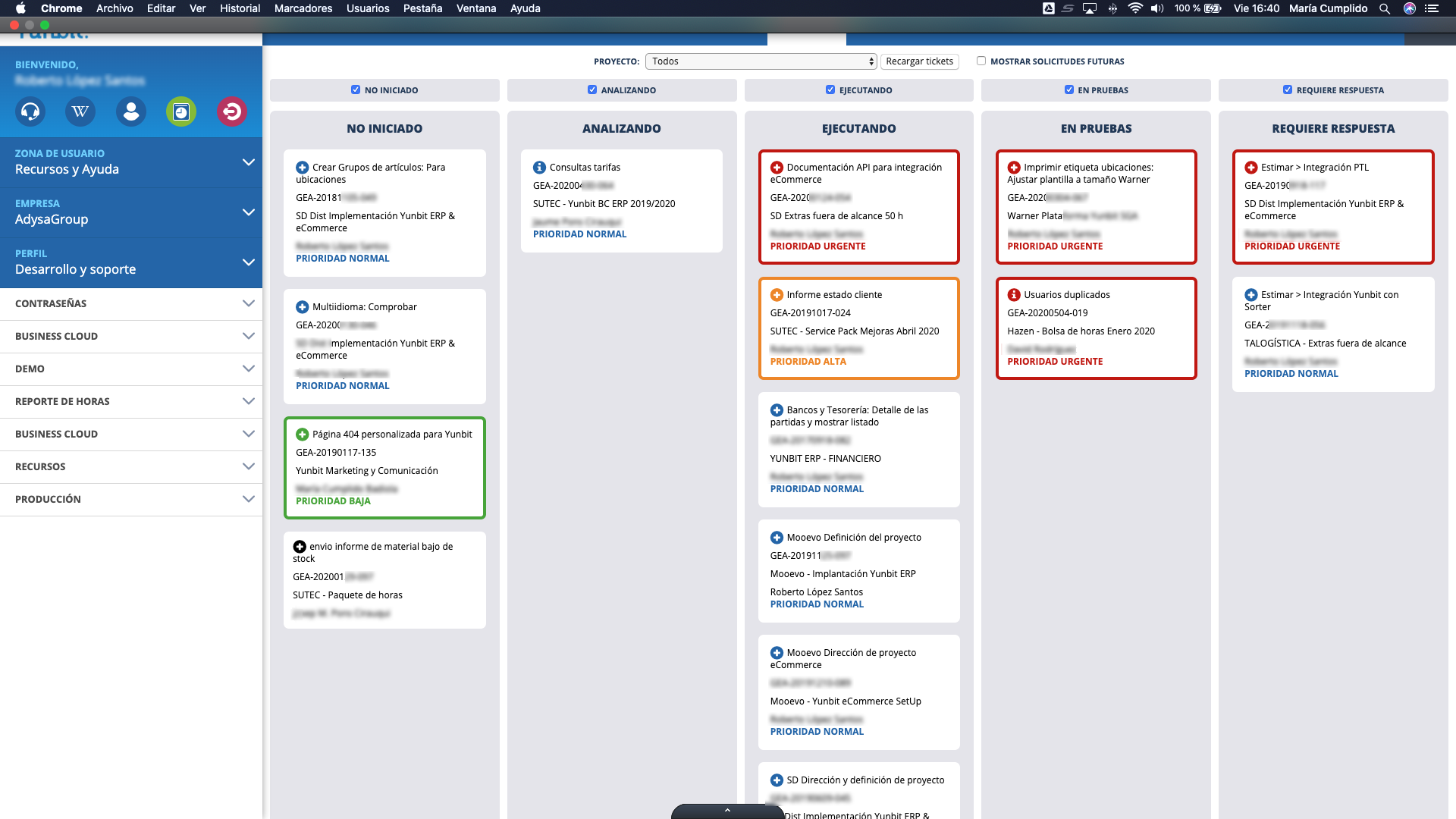Screen dimensions: 1456x819
Task: Click the Wikipedia 'W' icon
Action: coord(80,111)
